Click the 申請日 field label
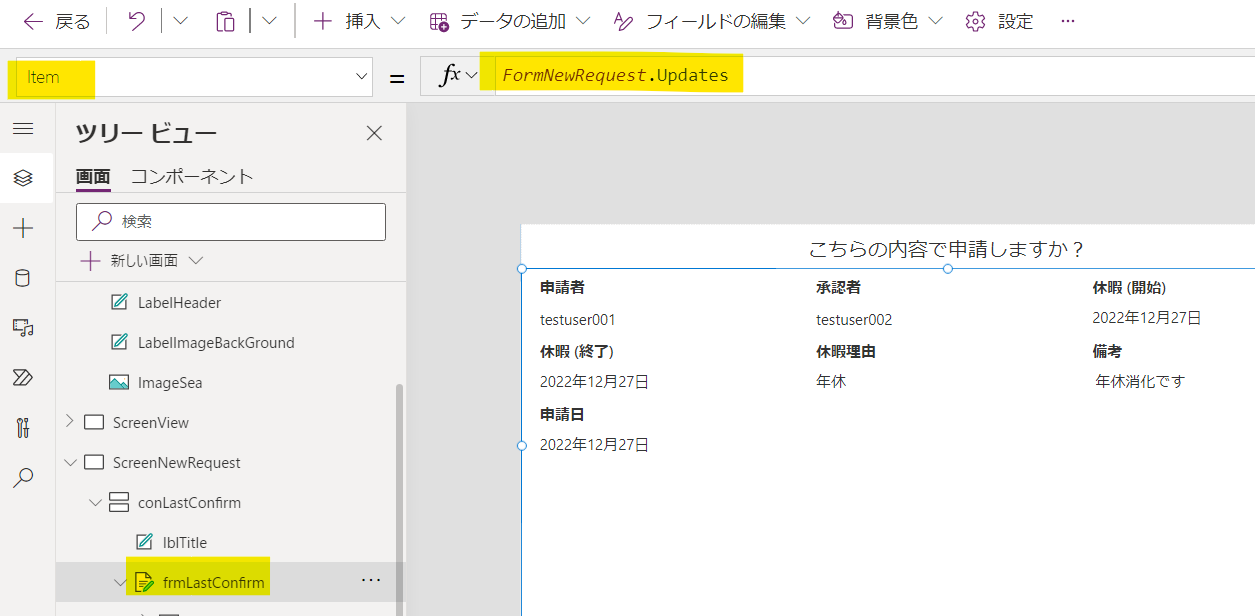This screenshot has height=616, width=1255. (562, 414)
